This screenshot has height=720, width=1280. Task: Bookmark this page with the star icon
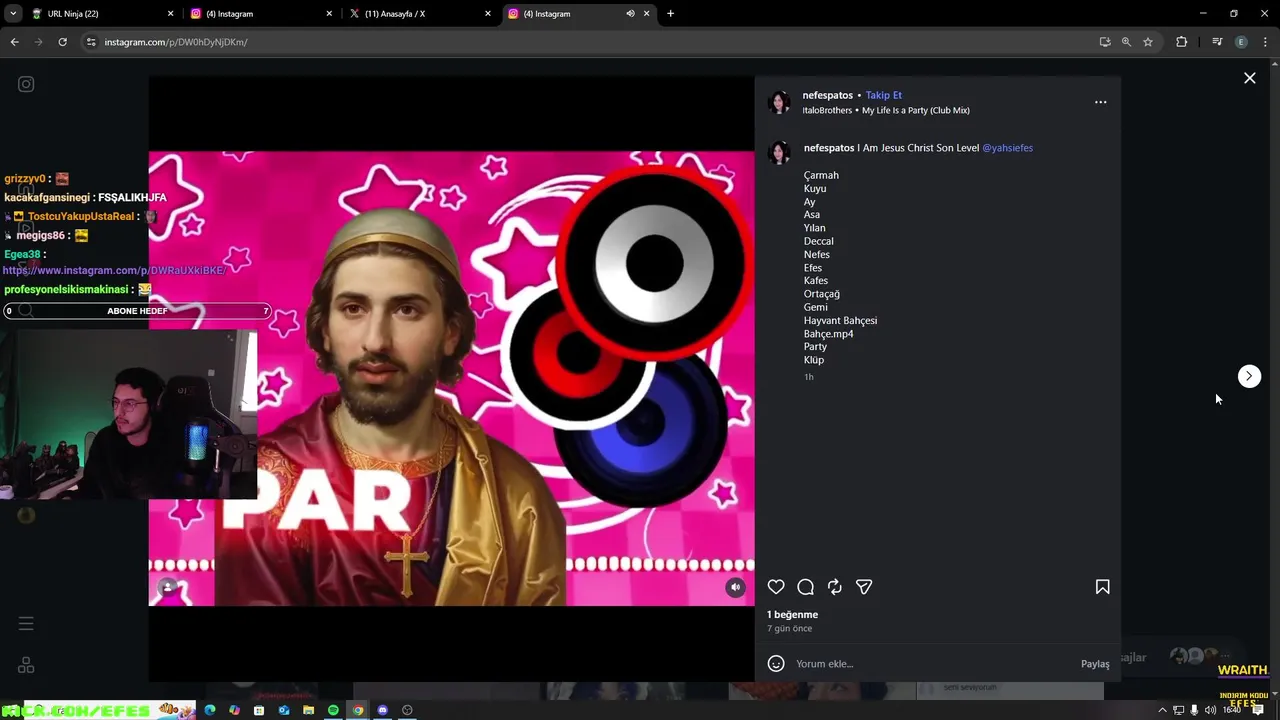click(1148, 42)
